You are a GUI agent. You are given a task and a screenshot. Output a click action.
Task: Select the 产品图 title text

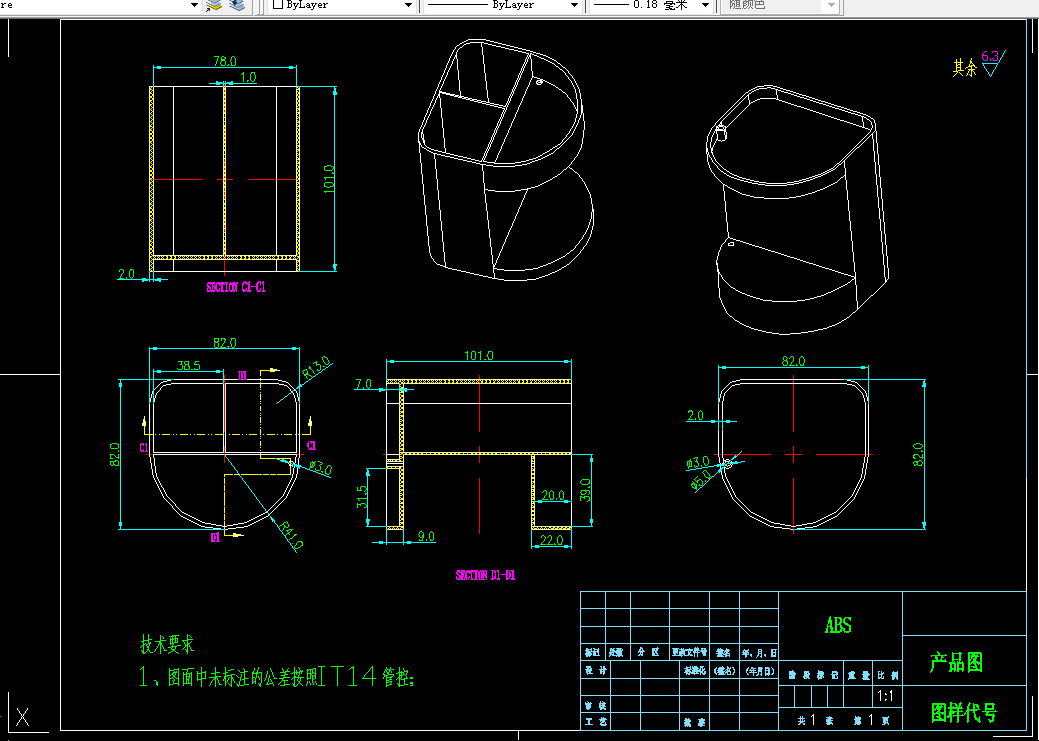pos(956,662)
